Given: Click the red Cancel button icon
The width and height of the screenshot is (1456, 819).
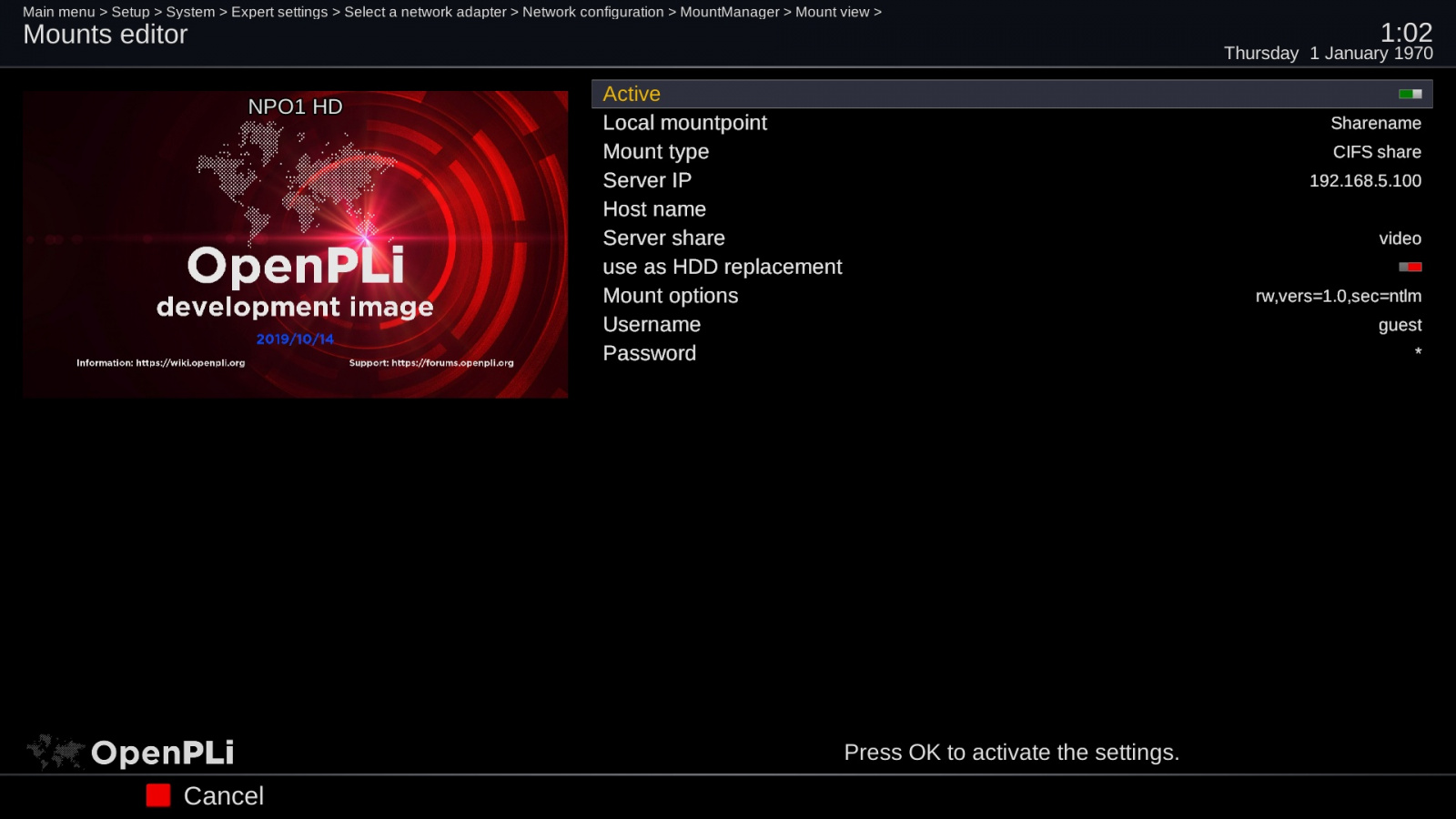Looking at the screenshot, I should coord(158,795).
